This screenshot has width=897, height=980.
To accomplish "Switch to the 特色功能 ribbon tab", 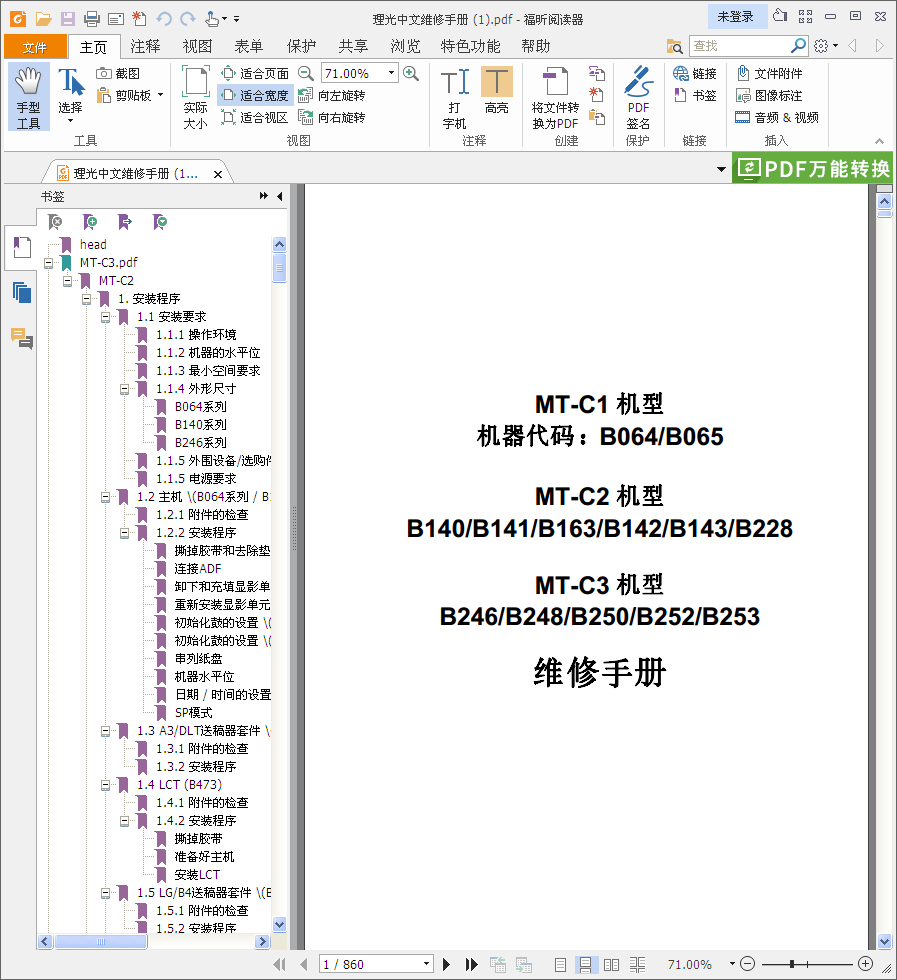I will click(x=470, y=46).
